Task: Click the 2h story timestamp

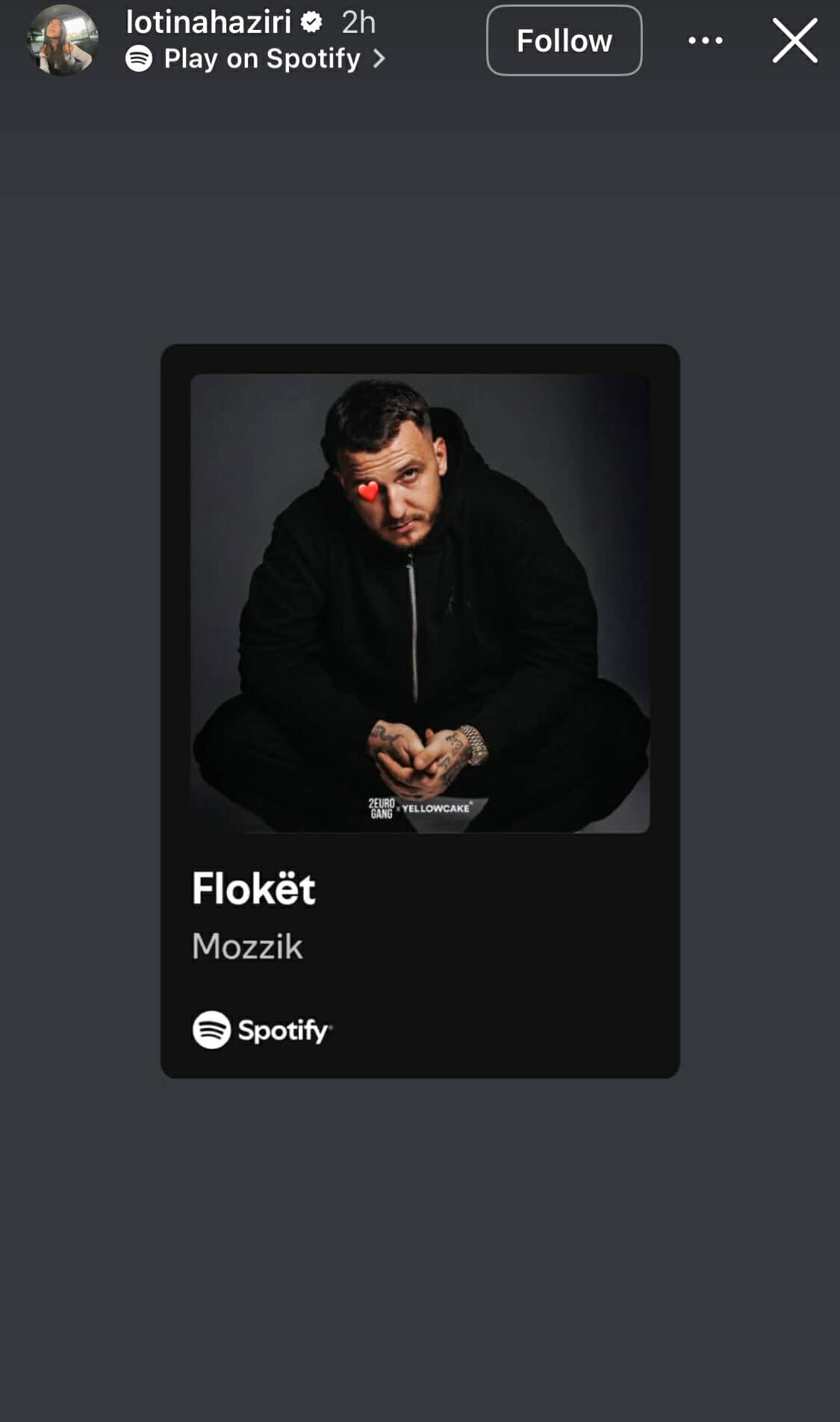Action: [x=358, y=22]
